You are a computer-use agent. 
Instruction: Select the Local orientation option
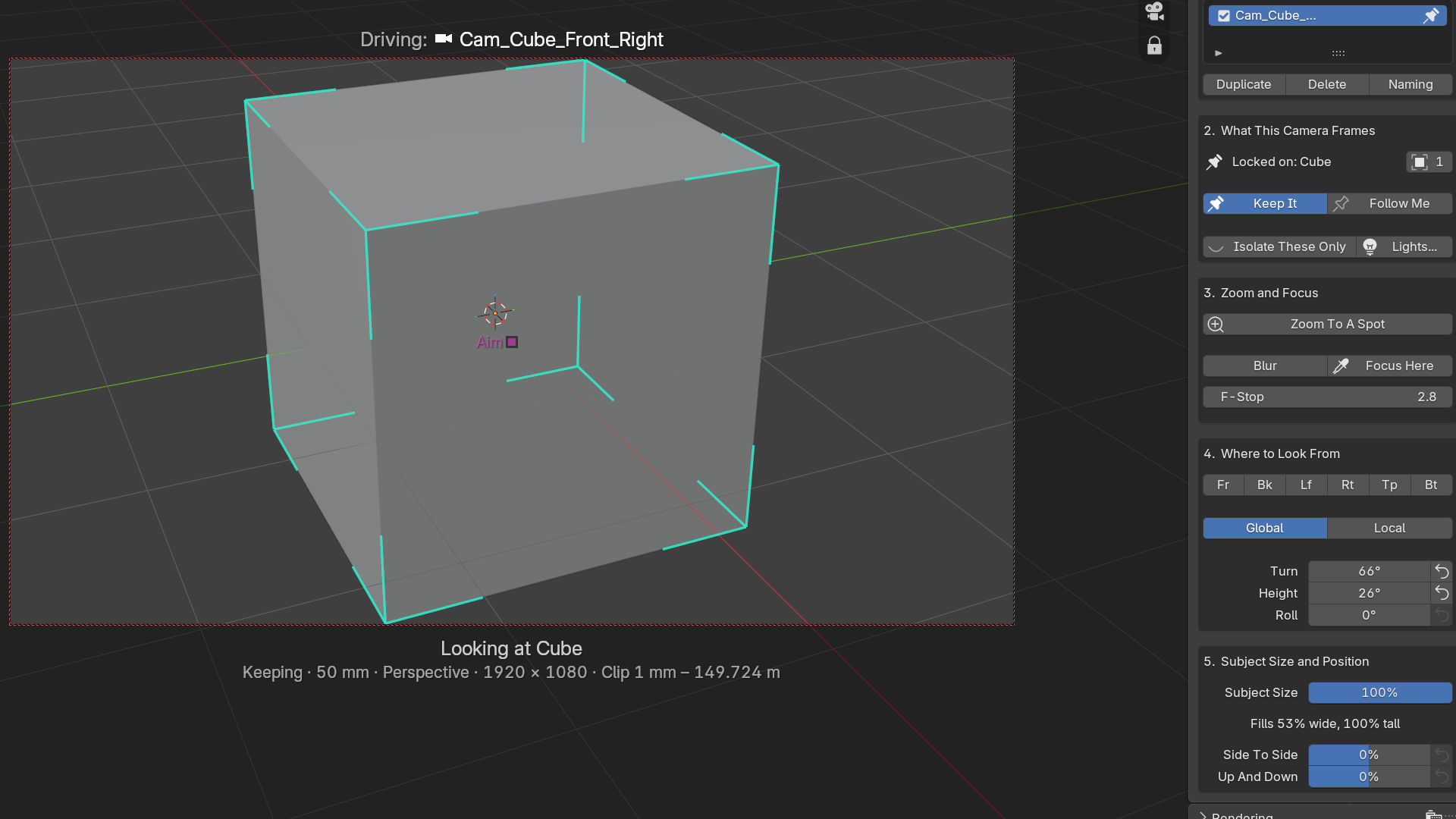click(x=1390, y=528)
